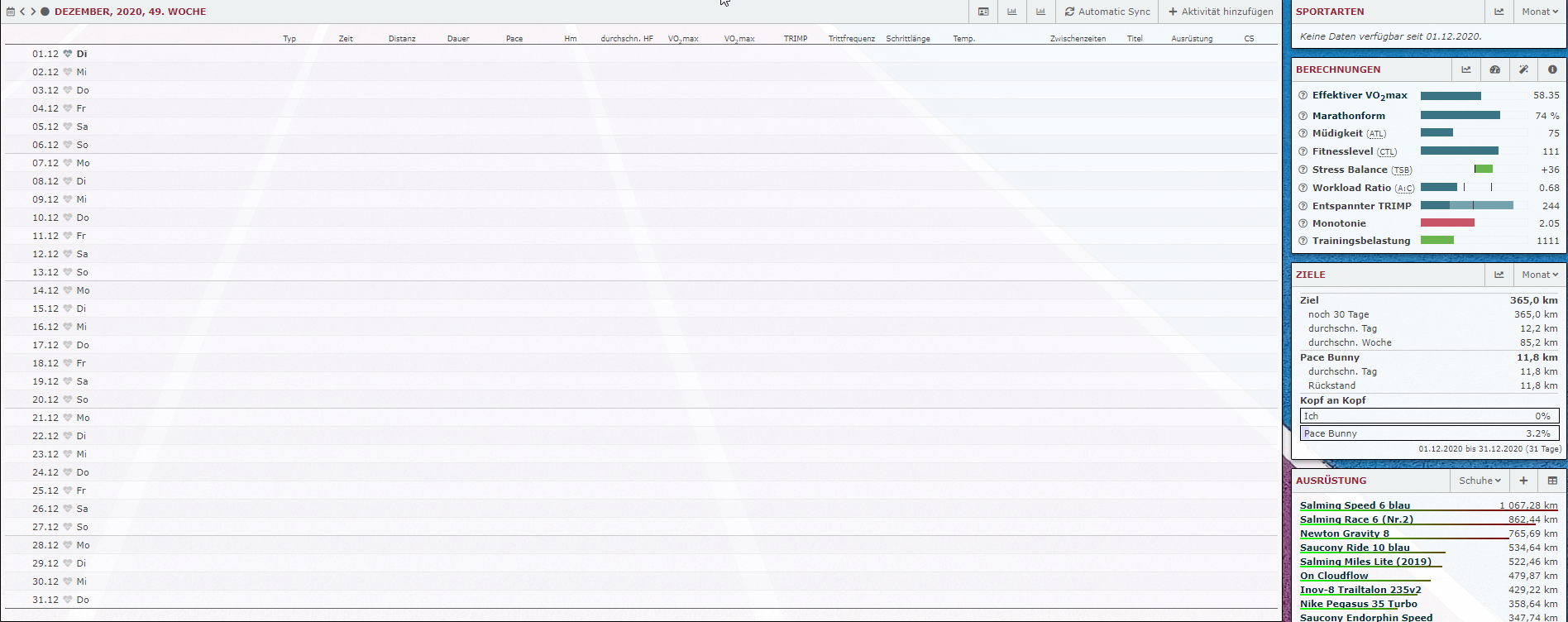1568x622 pixels.
Task: Open the info icon in Berechnungen
Action: (x=1552, y=69)
